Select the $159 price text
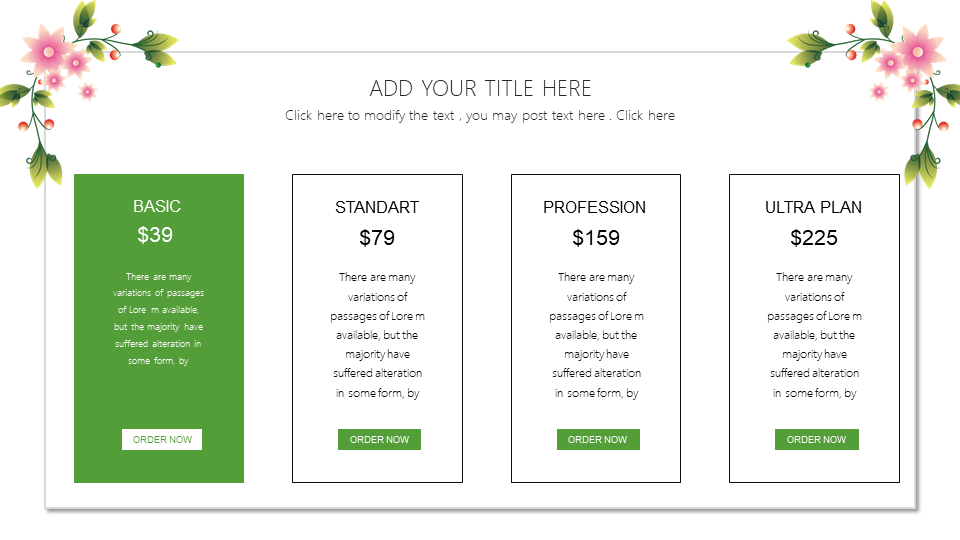This screenshot has width=960, height=540. click(x=596, y=238)
